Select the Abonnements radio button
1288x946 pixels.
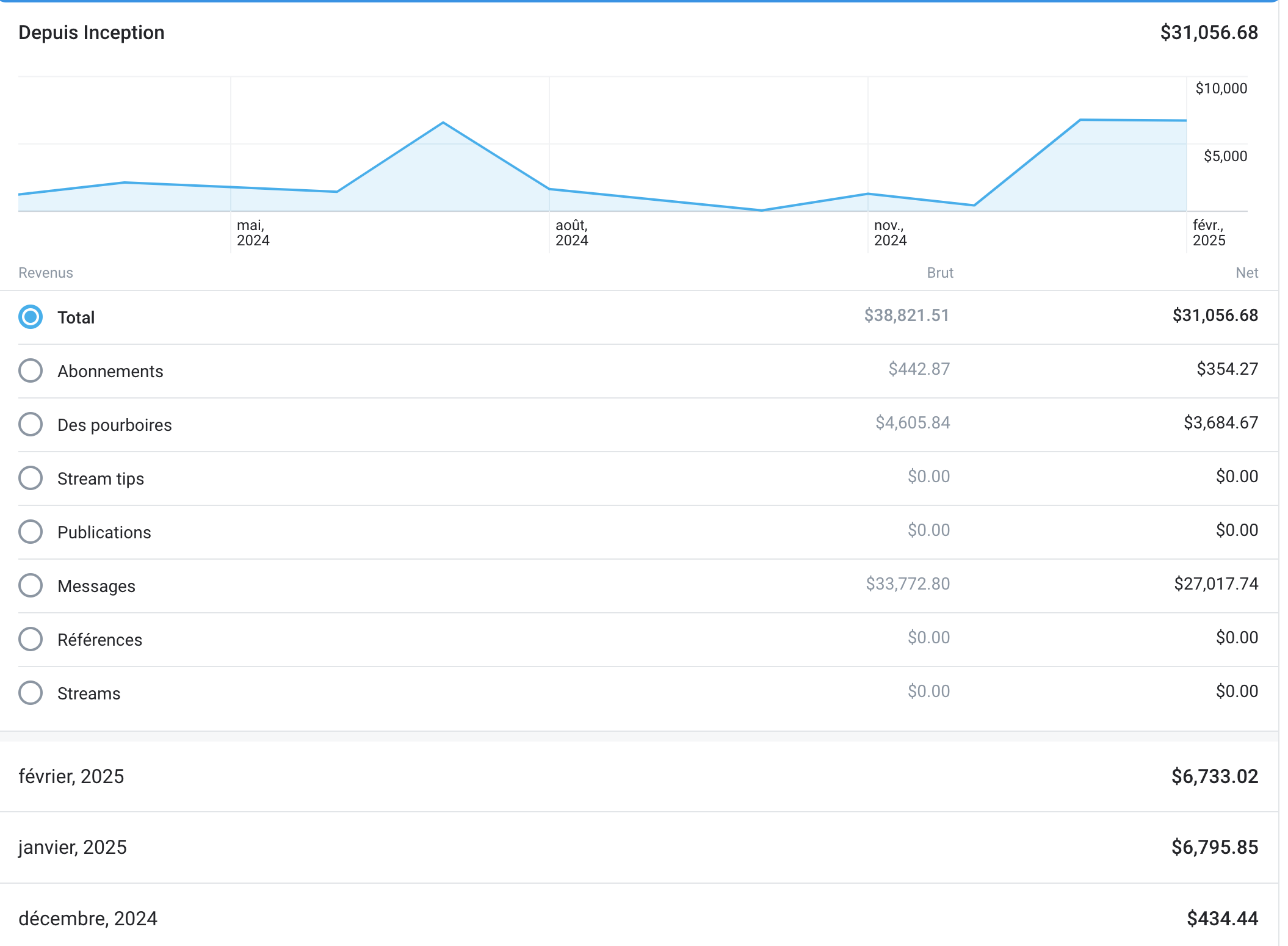point(31,370)
